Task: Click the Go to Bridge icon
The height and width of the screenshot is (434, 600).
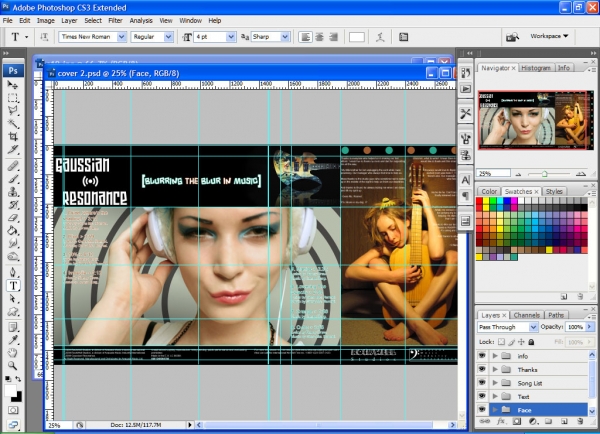Action: click(512, 37)
